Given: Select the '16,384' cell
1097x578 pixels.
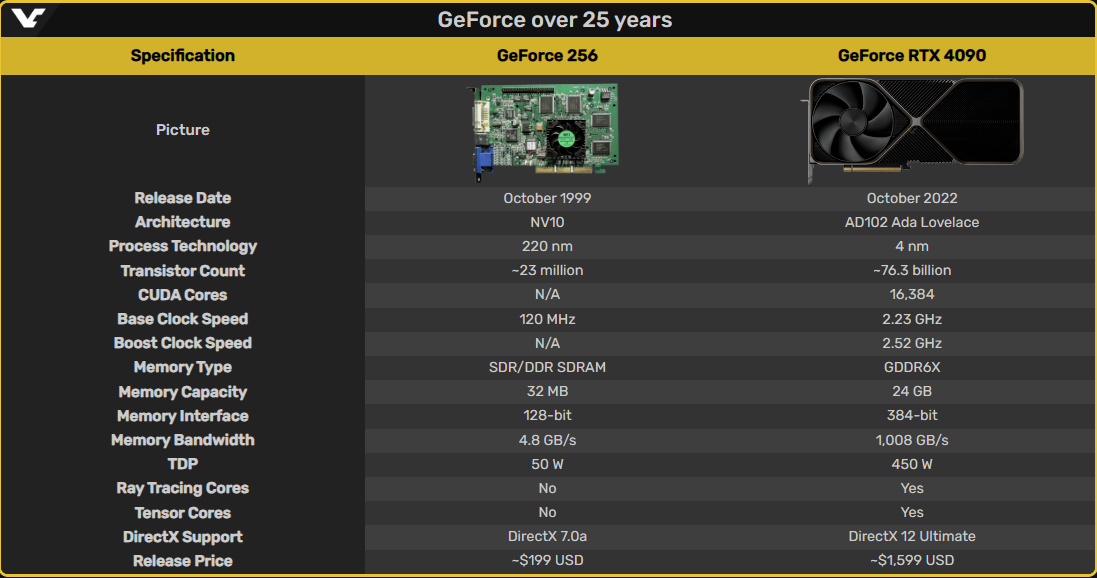Looking at the screenshot, I should pos(912,295).
